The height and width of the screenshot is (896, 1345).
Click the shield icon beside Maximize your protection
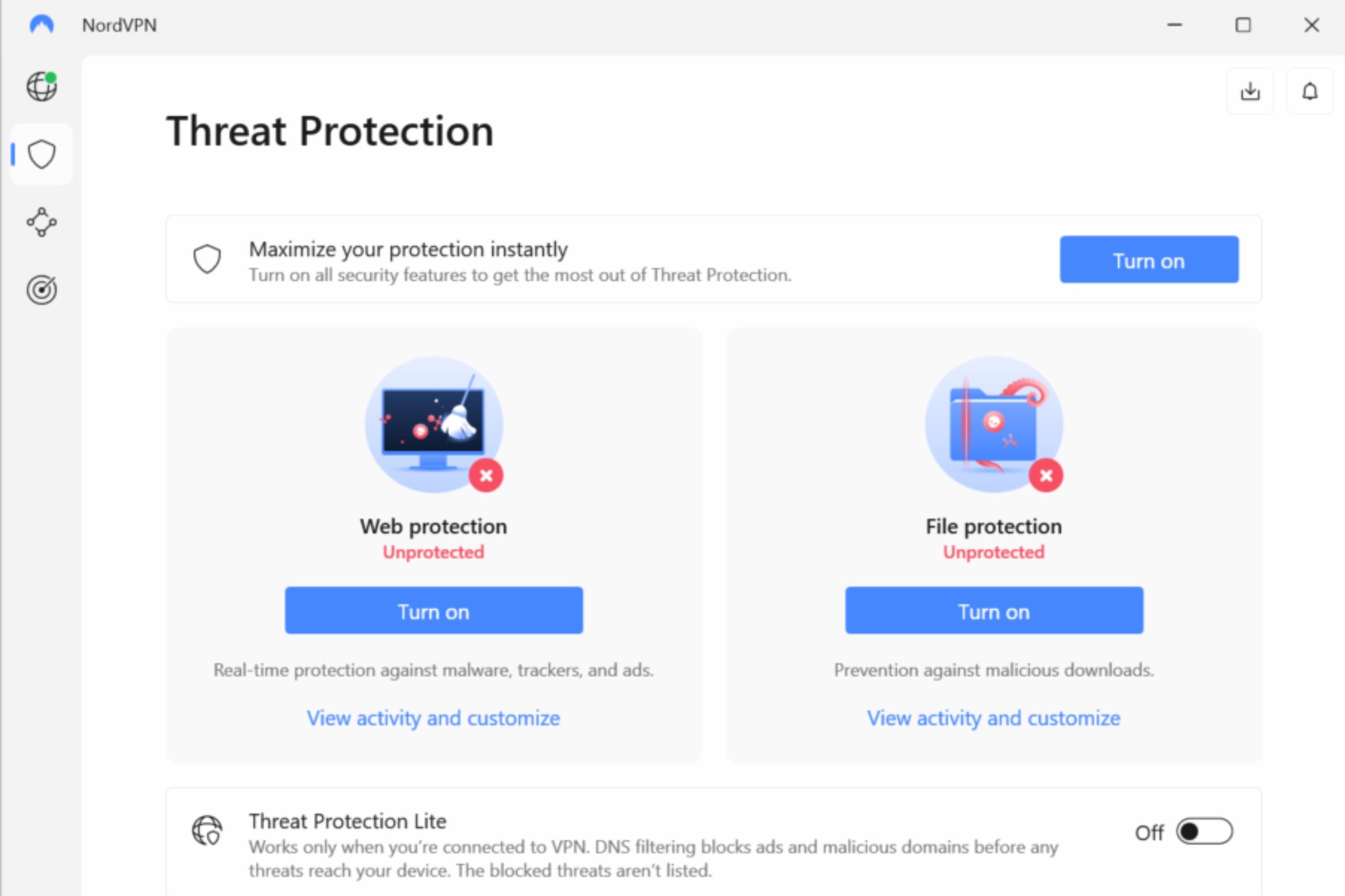point(207,260)
